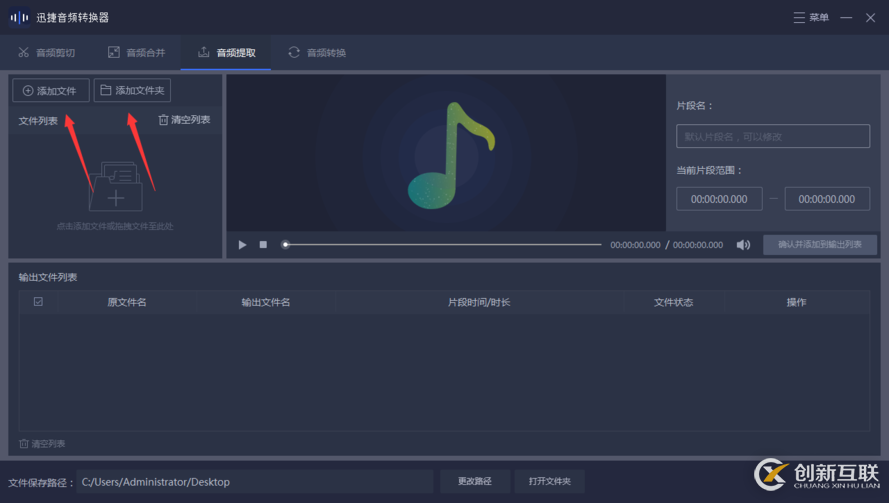Clear the file list with 清空列表

tap(184, 120)
